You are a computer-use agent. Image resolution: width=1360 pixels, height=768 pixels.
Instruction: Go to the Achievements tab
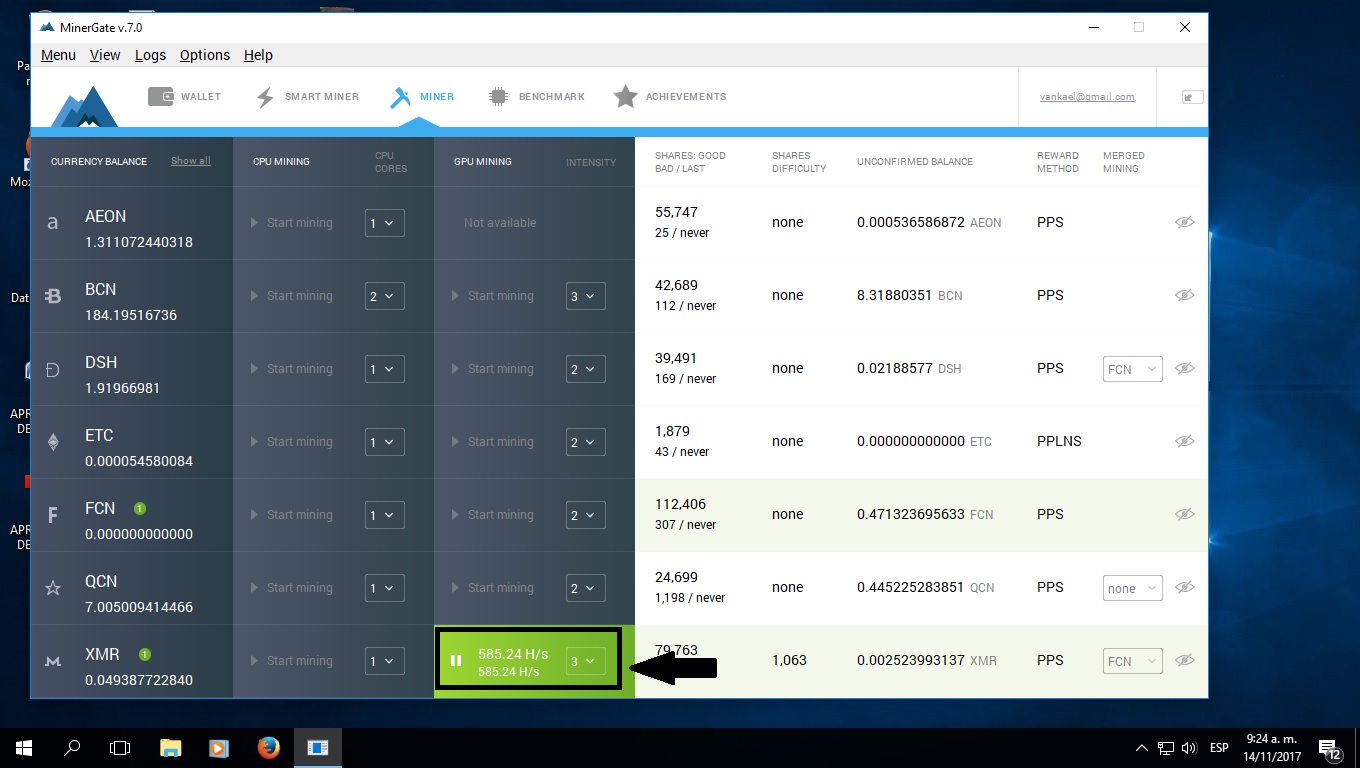670,97
